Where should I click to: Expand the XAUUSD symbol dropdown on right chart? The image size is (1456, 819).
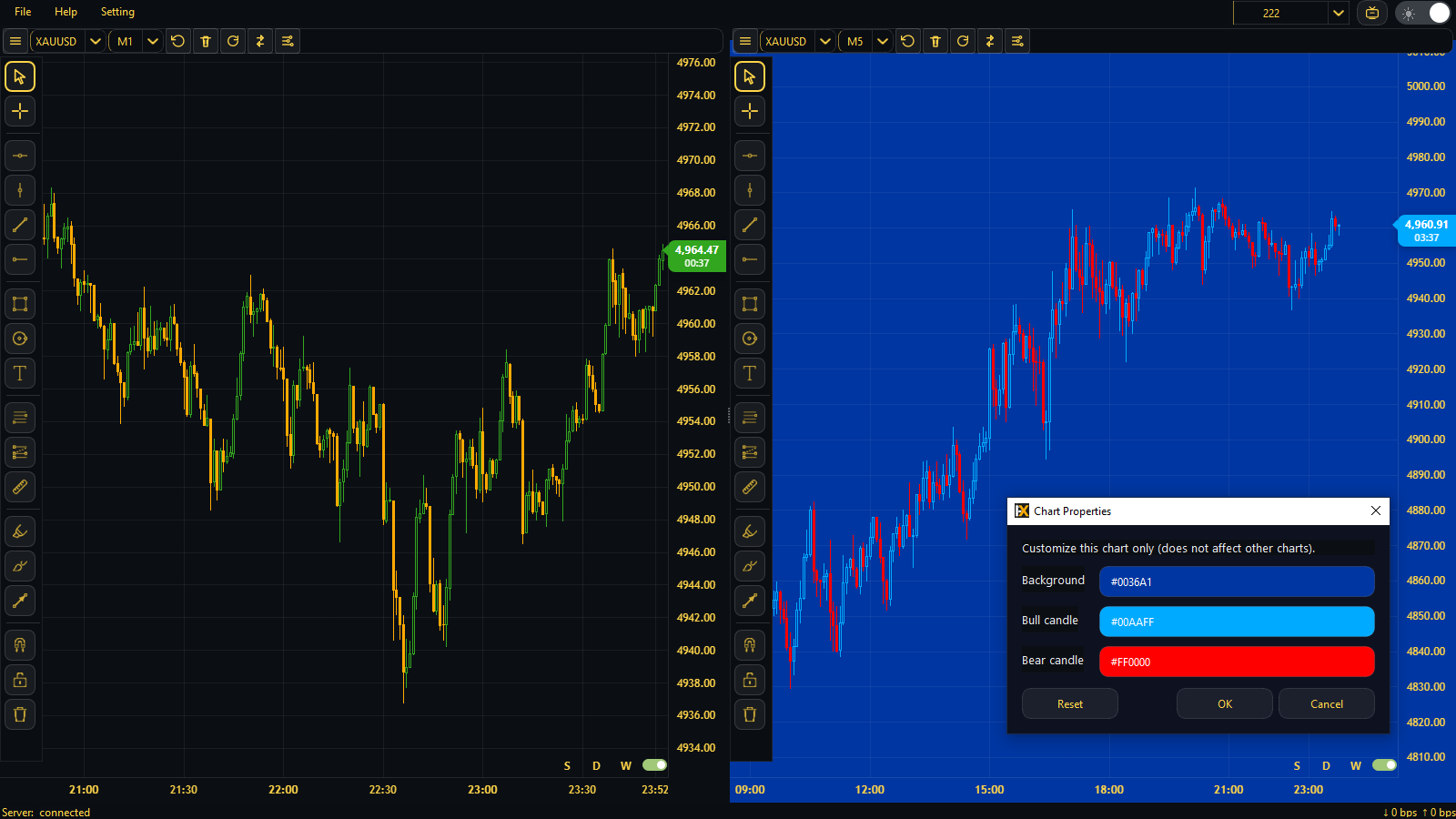tap(825, 41)
